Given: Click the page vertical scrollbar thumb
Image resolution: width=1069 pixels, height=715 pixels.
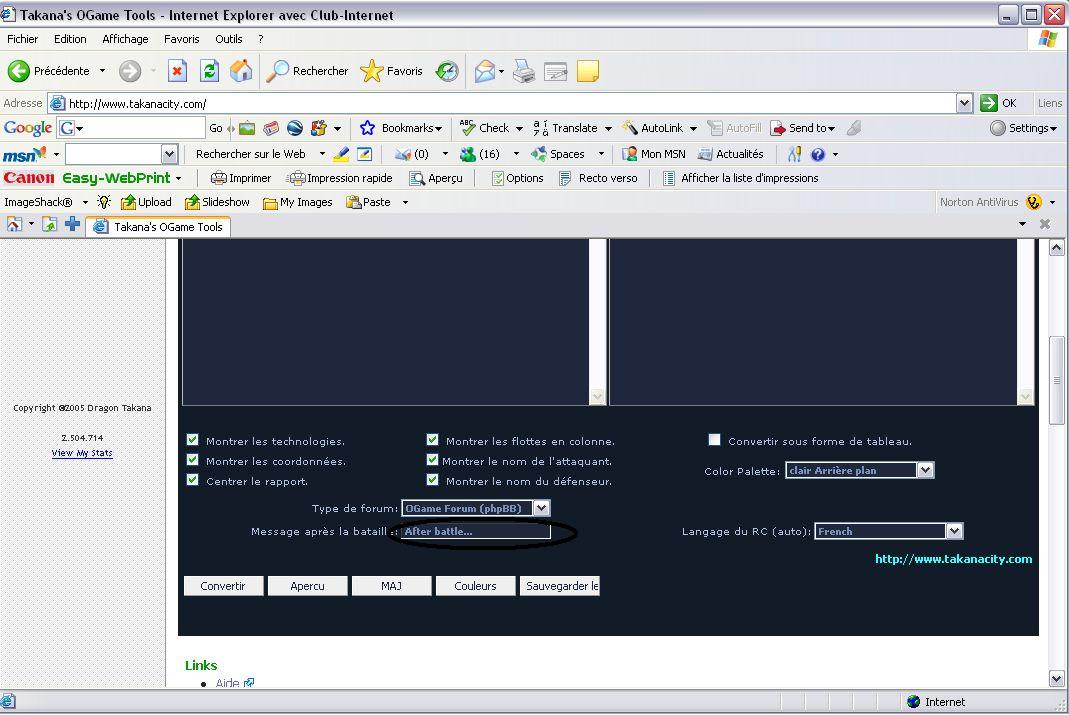Looking at the screenshot, I should 1055,380.
